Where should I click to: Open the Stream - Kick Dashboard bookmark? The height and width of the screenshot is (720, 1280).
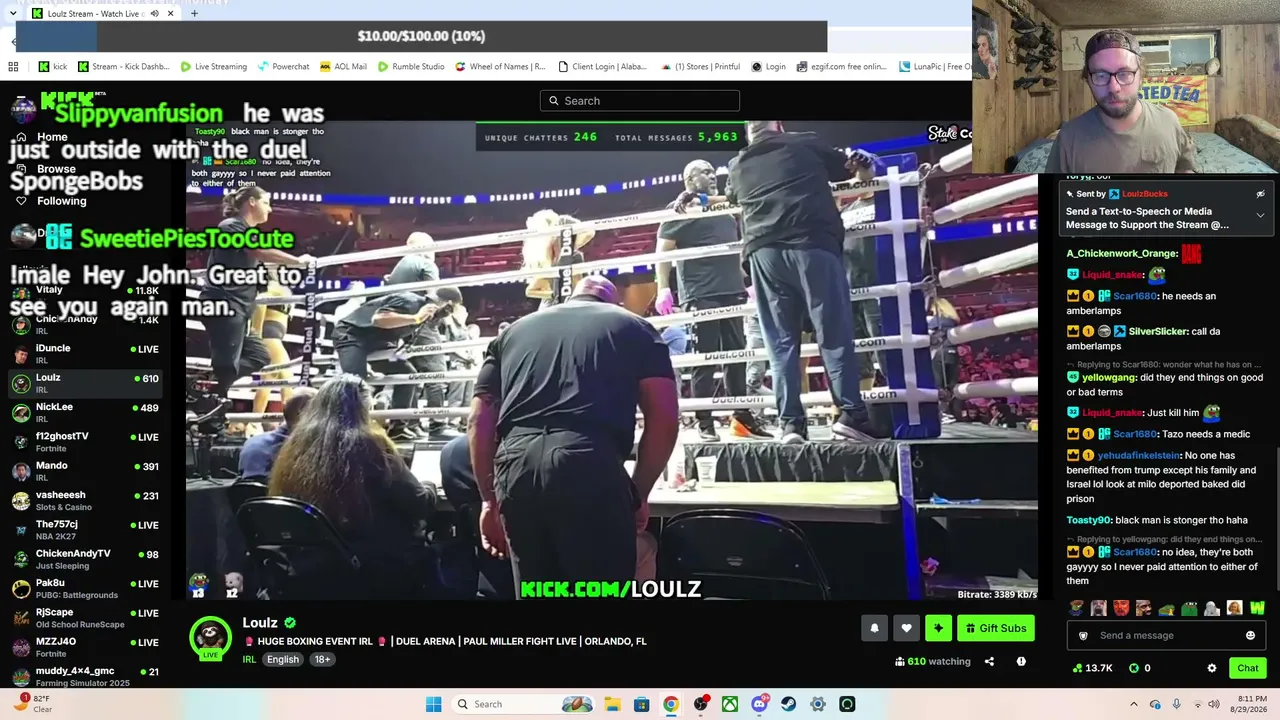pos(123,67)
